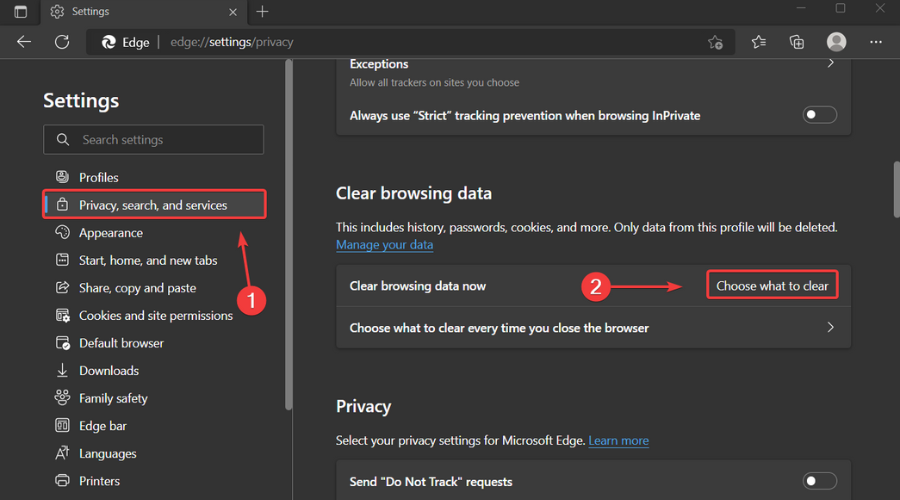Viewport: 900px width, 500px height.
Task: Click the Downloads arrow icon
Action: 62,370
